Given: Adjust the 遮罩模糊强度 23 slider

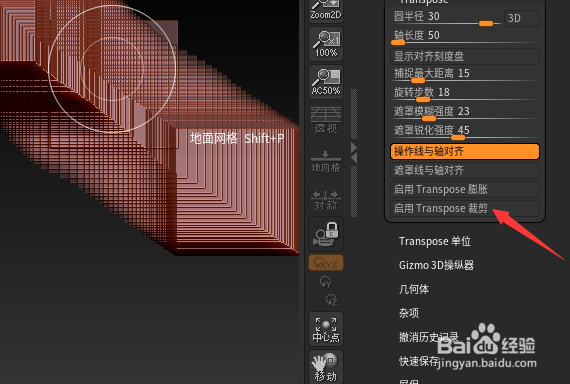Looking at the screenshot, I should pos(465,113).
